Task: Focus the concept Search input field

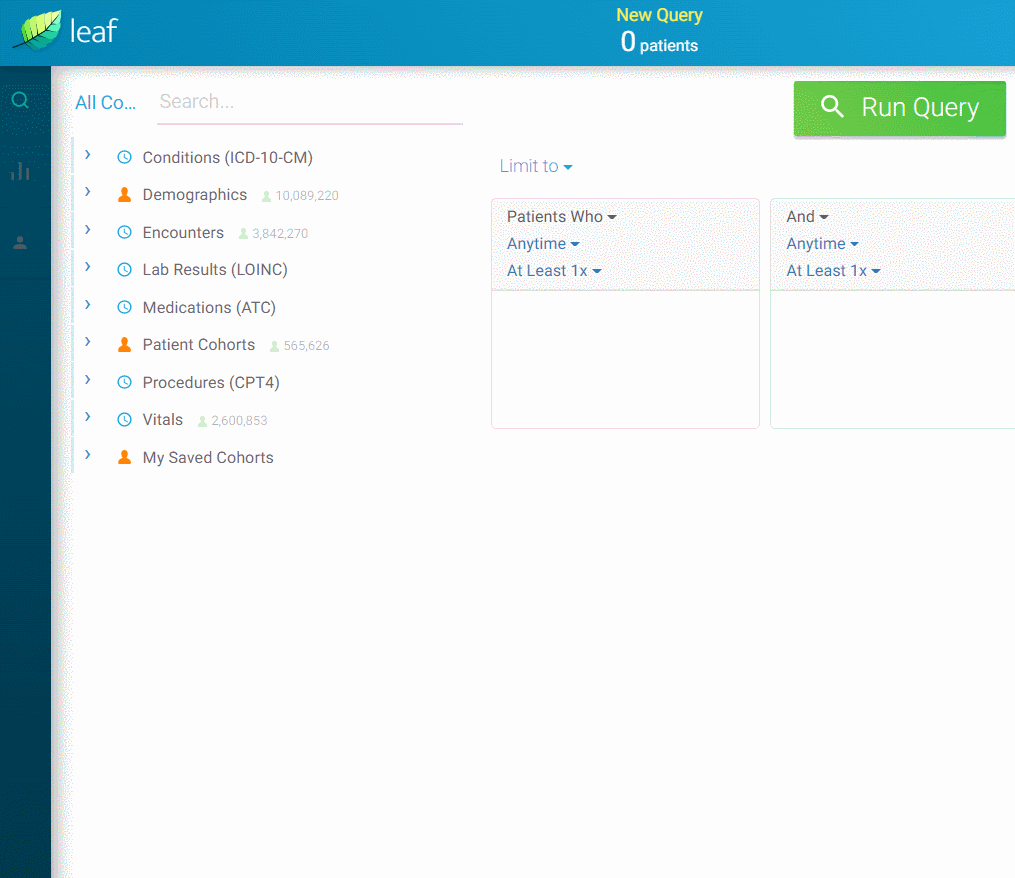Action: pyautogui.click(x=310, y=102)
